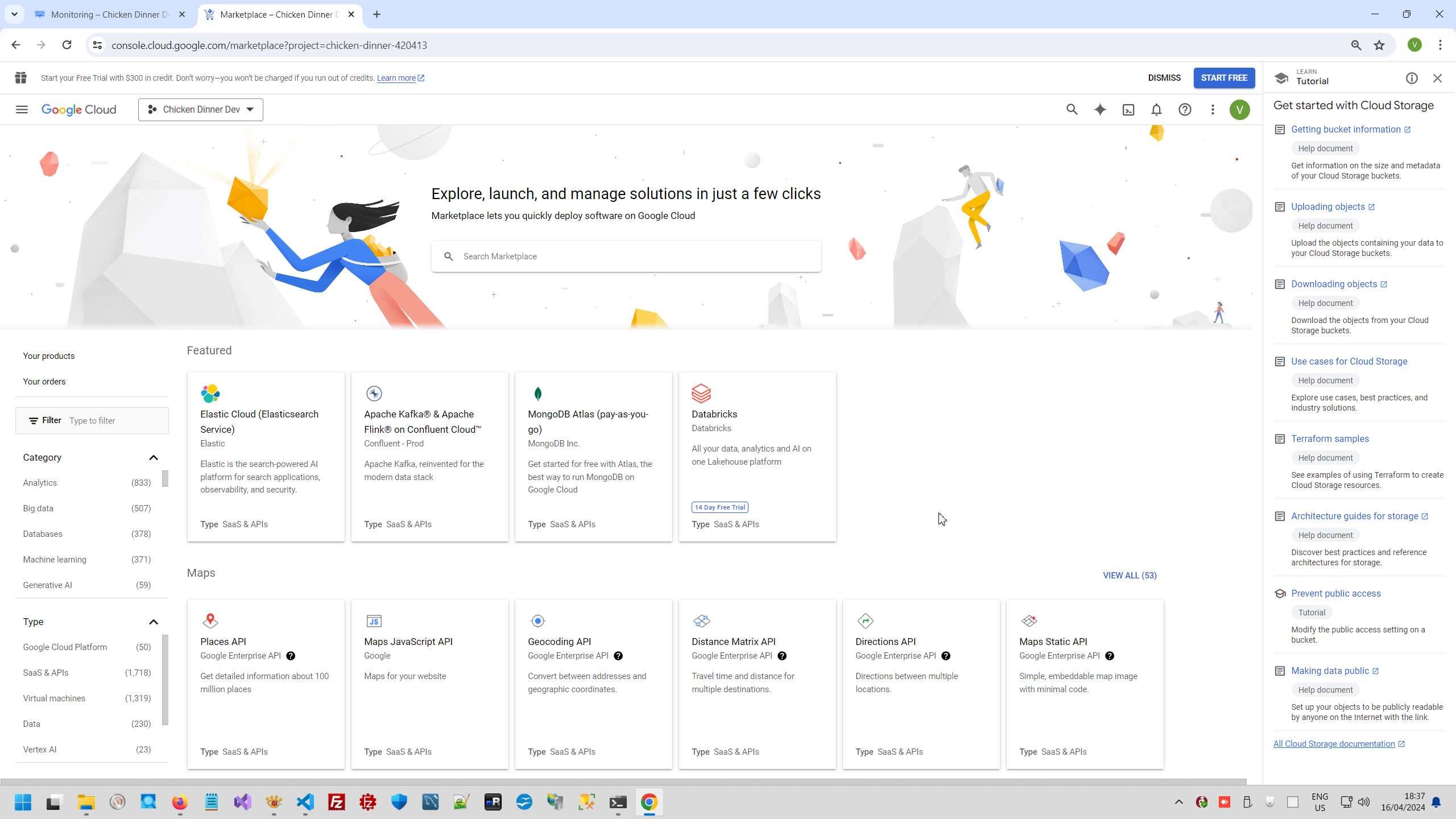Select the Your orders menu item
The width and height of the screenshot is (1456, 819).
(x=44, y=381)
